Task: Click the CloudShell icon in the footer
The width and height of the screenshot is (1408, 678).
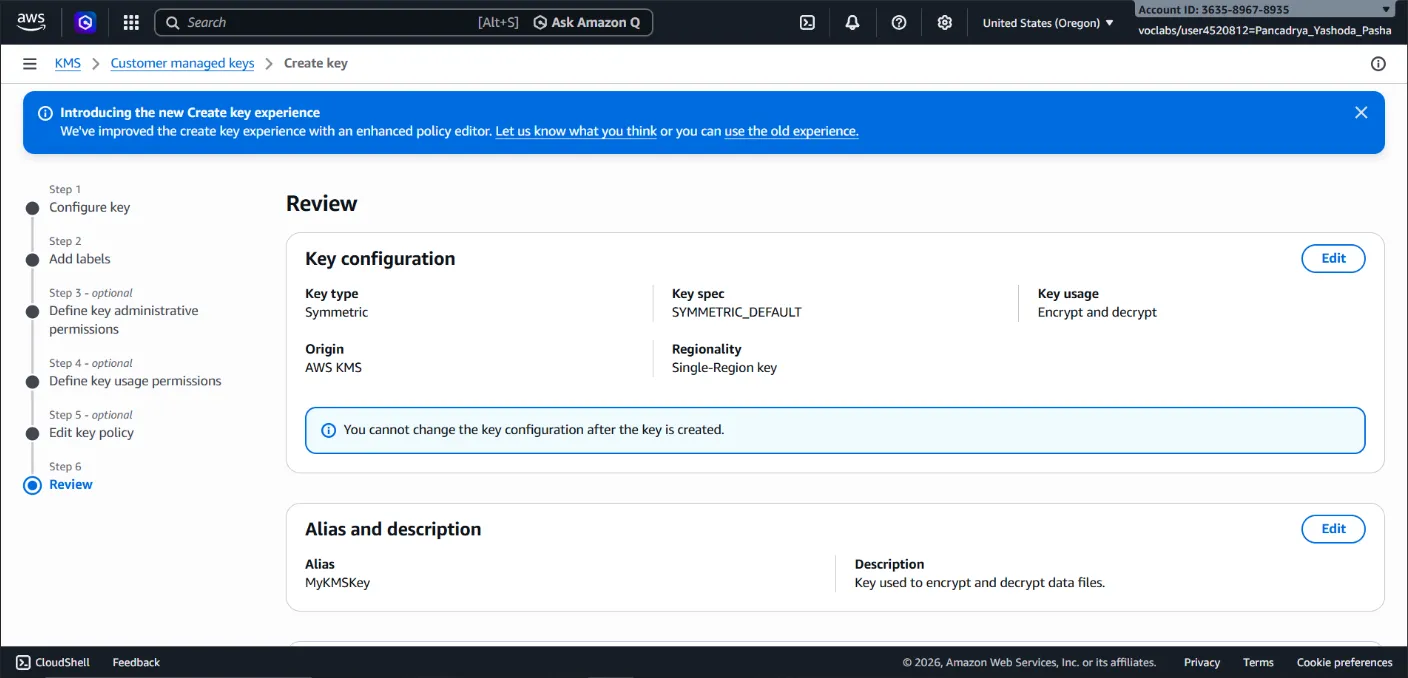Action: pos(23,662)
